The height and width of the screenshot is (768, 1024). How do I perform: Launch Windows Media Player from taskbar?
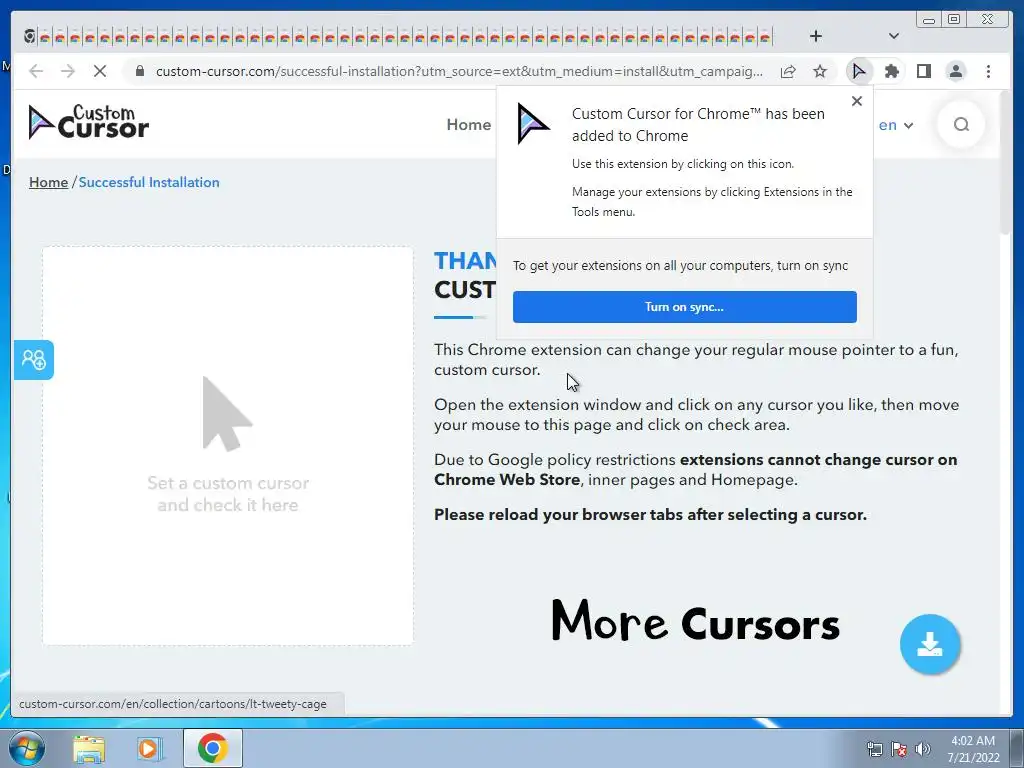point(150,748)
